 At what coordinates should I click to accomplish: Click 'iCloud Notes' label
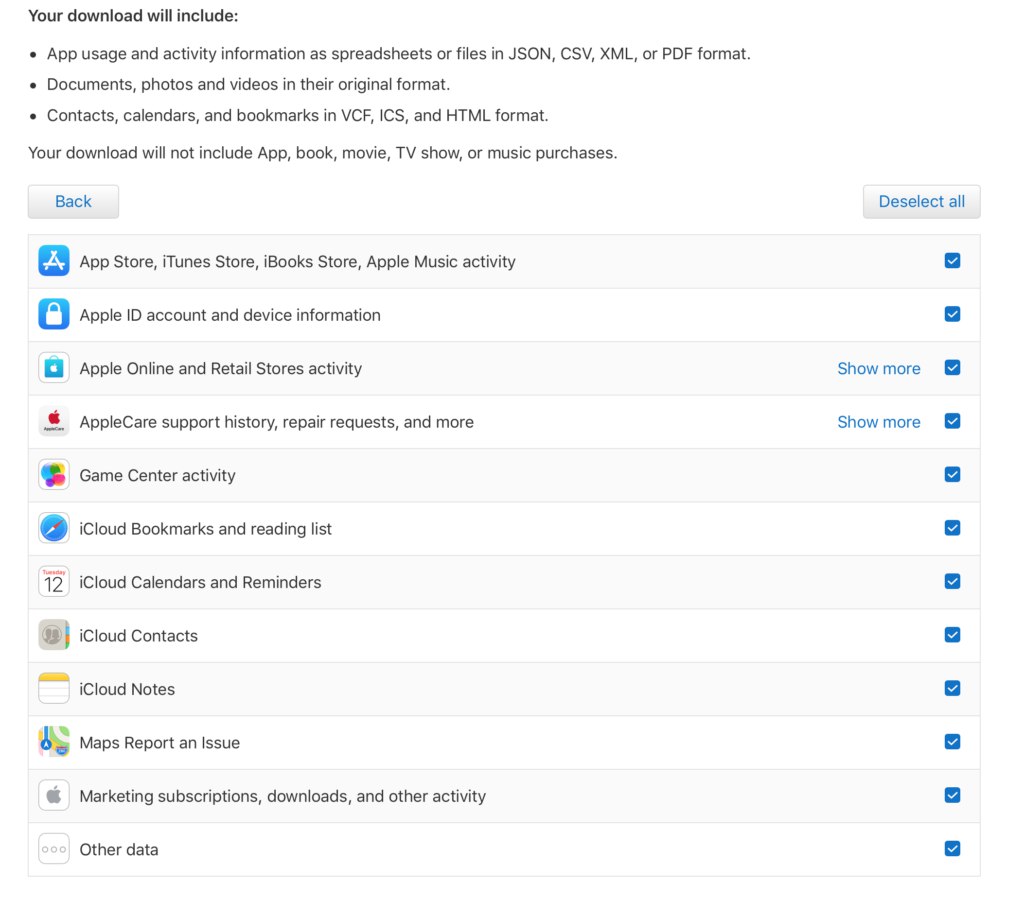[127, 690]
